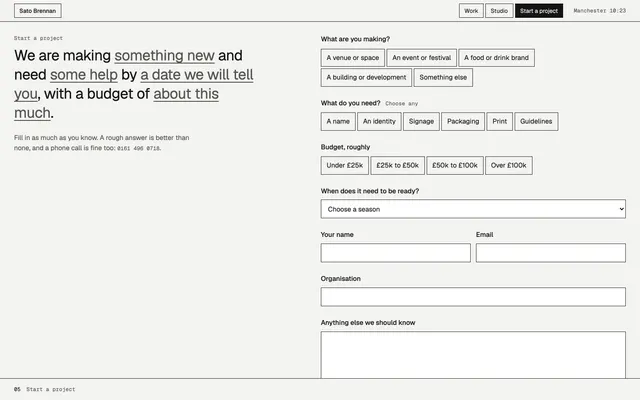Click the 'Anything else we should know' textarea
The width and height of the screenshot is (640, 400).
point(473,355)
